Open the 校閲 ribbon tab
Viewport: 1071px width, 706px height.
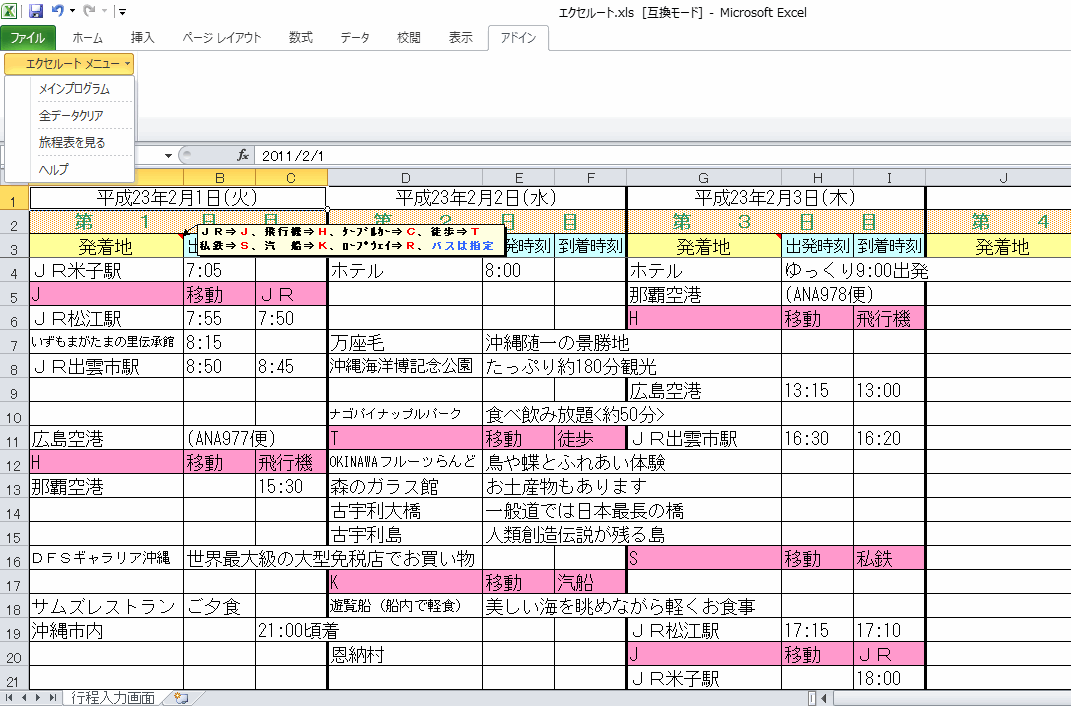tap(408, 38)
